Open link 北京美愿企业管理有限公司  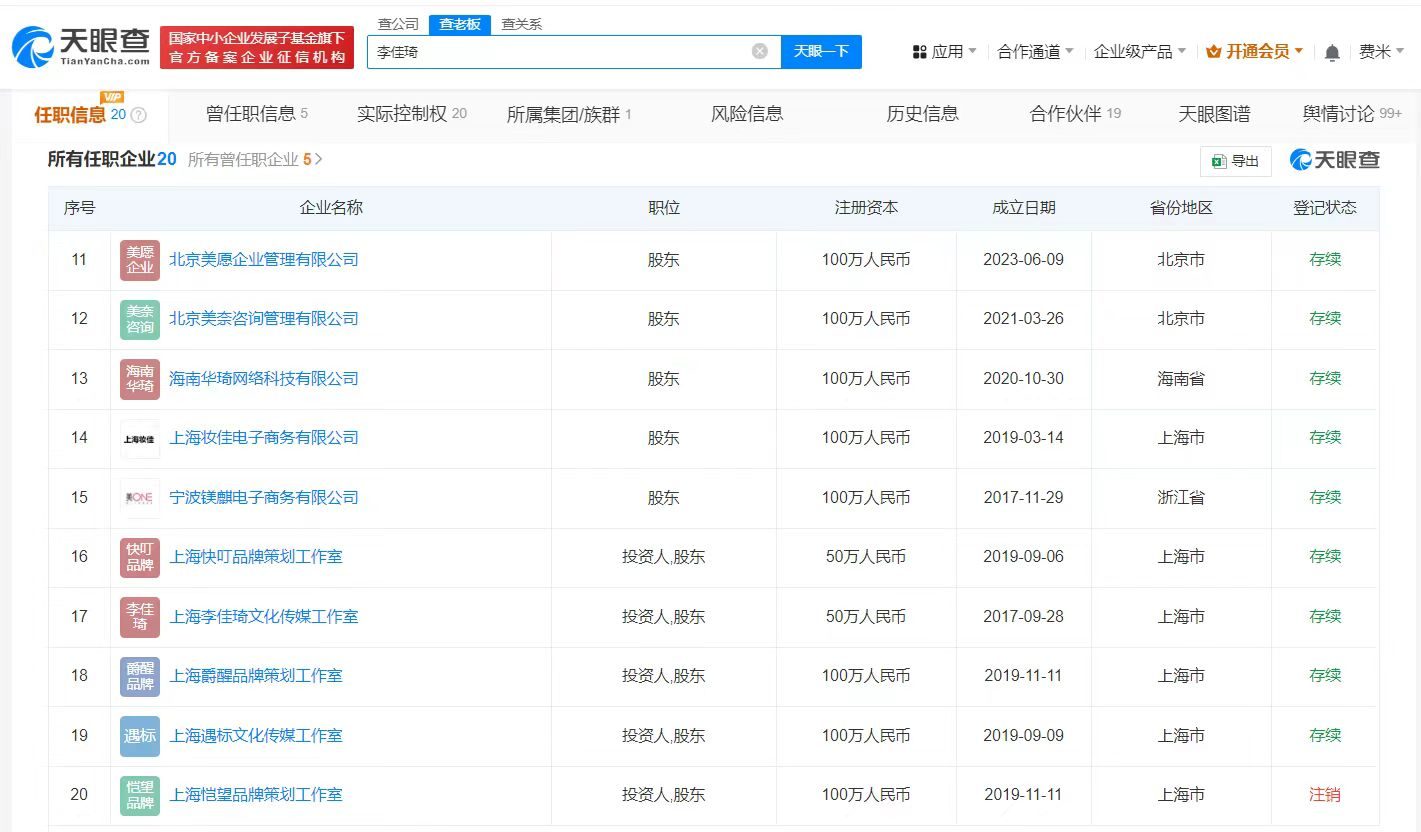tap(264, 260)
